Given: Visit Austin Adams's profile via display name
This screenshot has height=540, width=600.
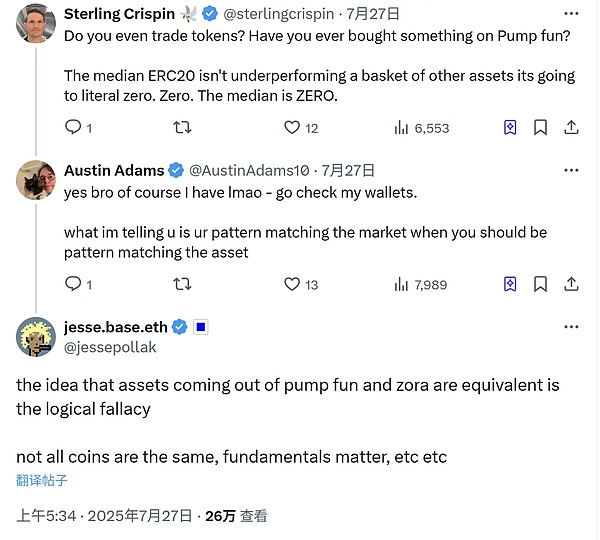Looking at the screenshot, I should click(x=113, y=170).
